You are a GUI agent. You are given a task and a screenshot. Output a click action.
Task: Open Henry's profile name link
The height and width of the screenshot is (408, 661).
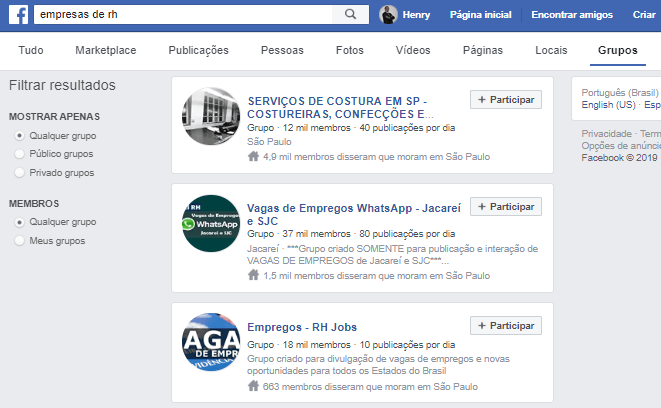click(416, 15)
